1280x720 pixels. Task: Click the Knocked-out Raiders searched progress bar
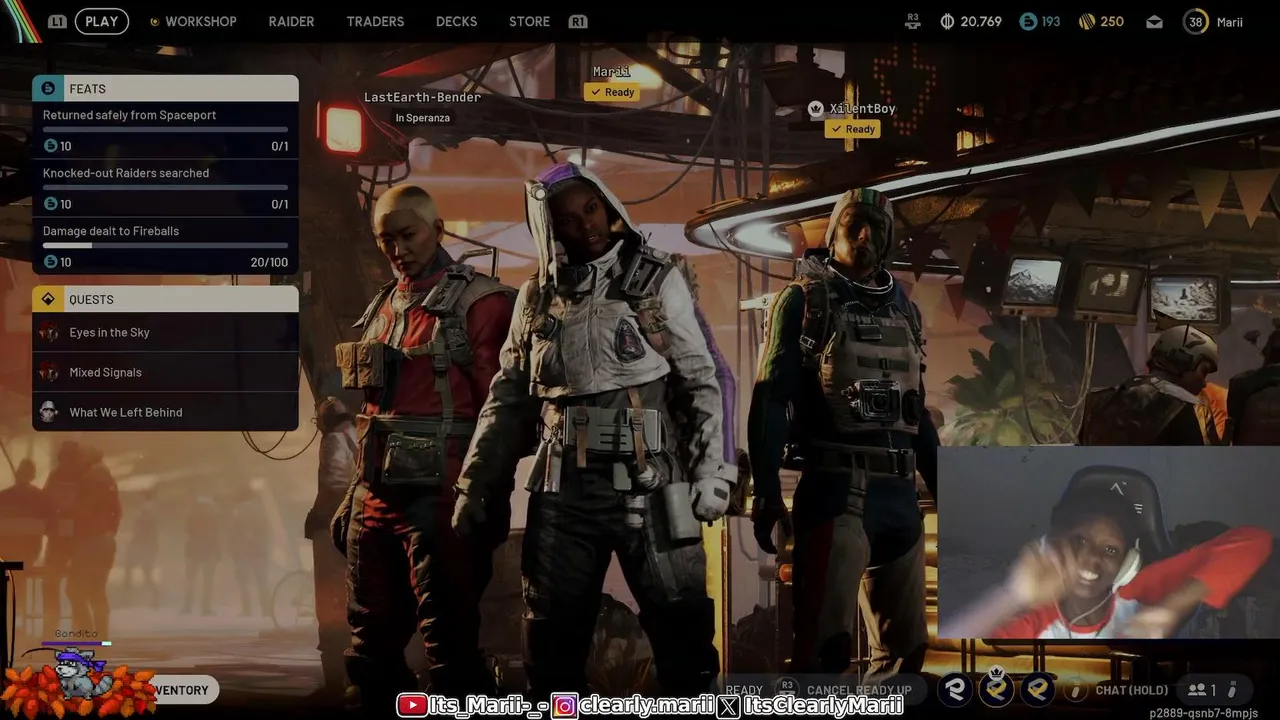[165, 187]
